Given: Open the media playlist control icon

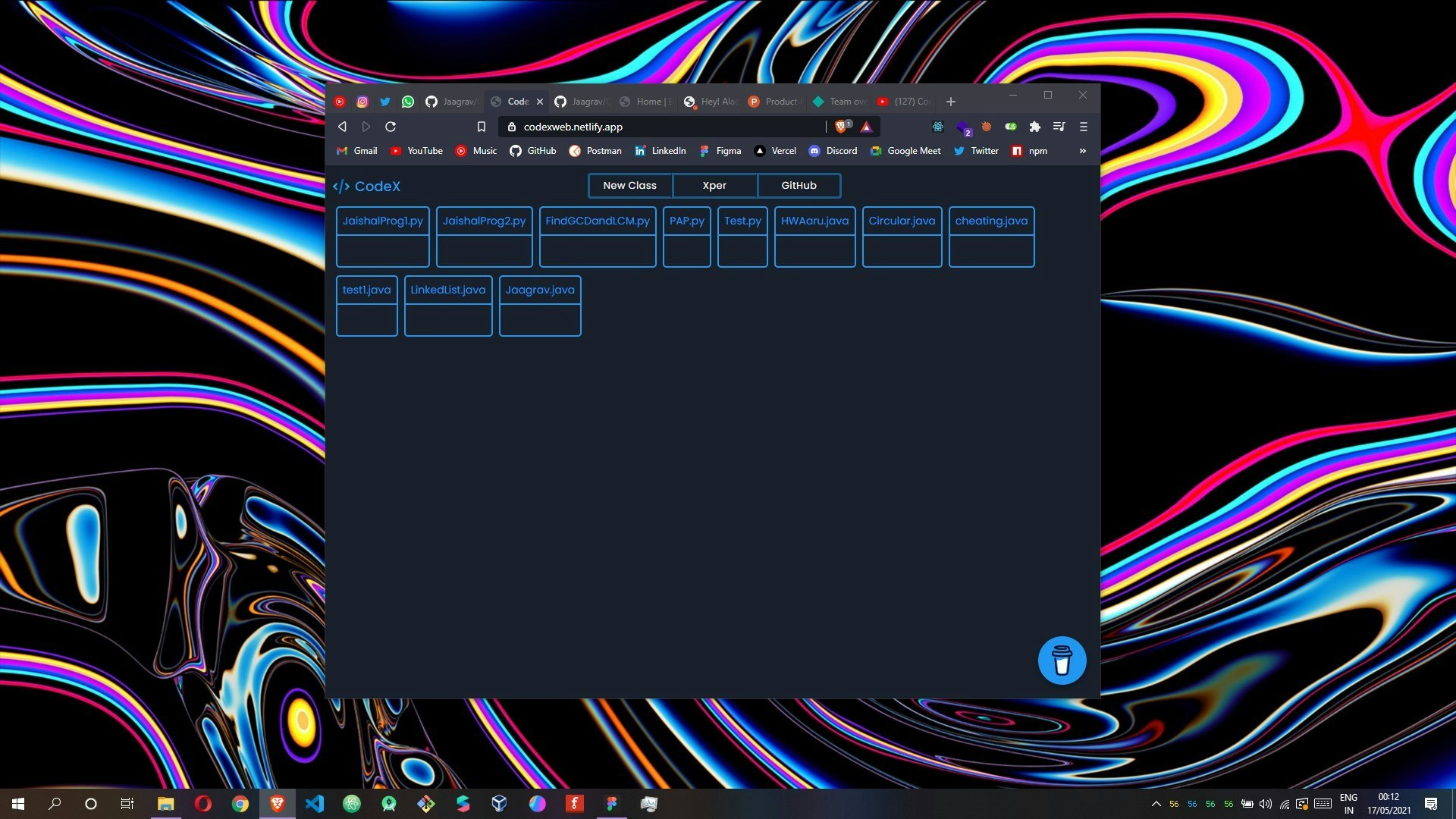Looking at the screenshot, I should [1059, 127].
